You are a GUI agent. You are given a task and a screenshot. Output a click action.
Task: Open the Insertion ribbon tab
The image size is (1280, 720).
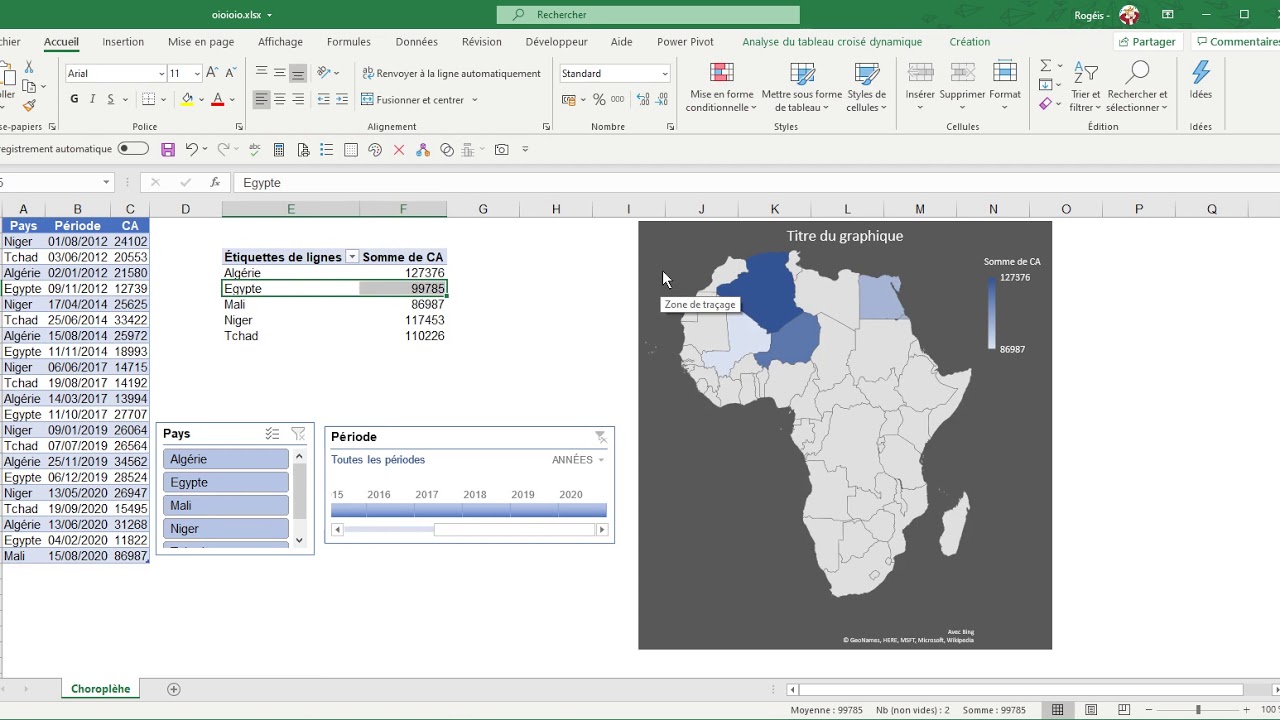(123, 42)
